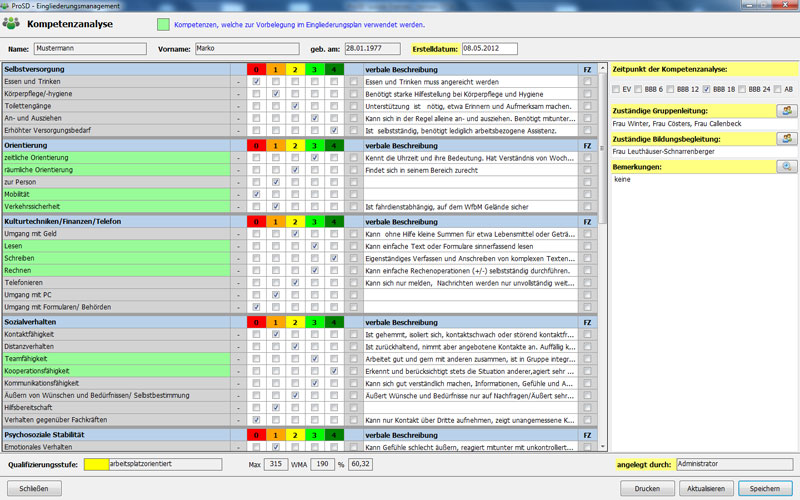Click the Bemerkungen magnifier icon
Screen dimensions: 800x500
pos(785,166)
